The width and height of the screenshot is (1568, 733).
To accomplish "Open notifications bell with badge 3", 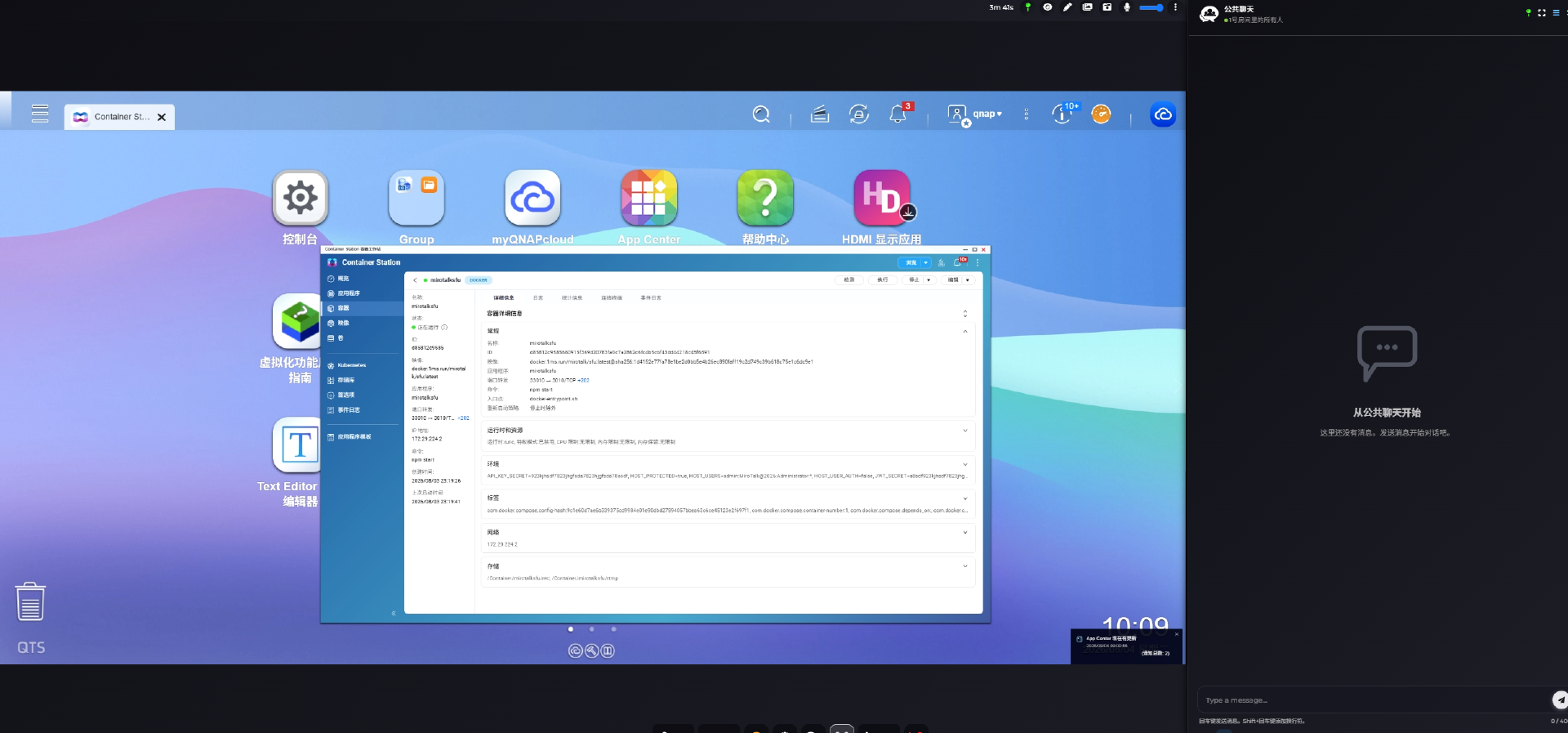I will (x=899, y=114).
